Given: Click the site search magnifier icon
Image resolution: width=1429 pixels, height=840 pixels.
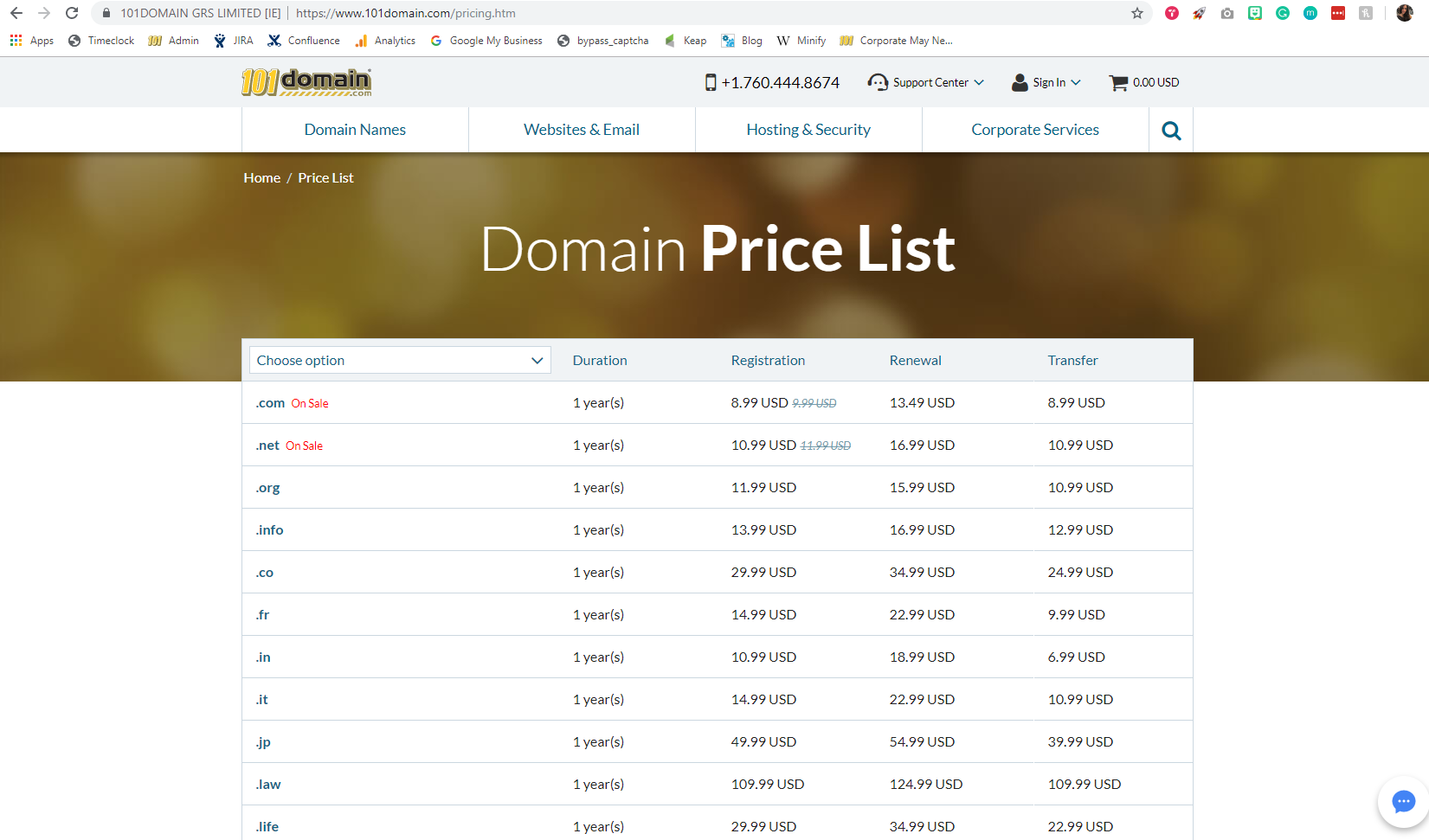Looking at the screenshot, I should [1171, 131].
